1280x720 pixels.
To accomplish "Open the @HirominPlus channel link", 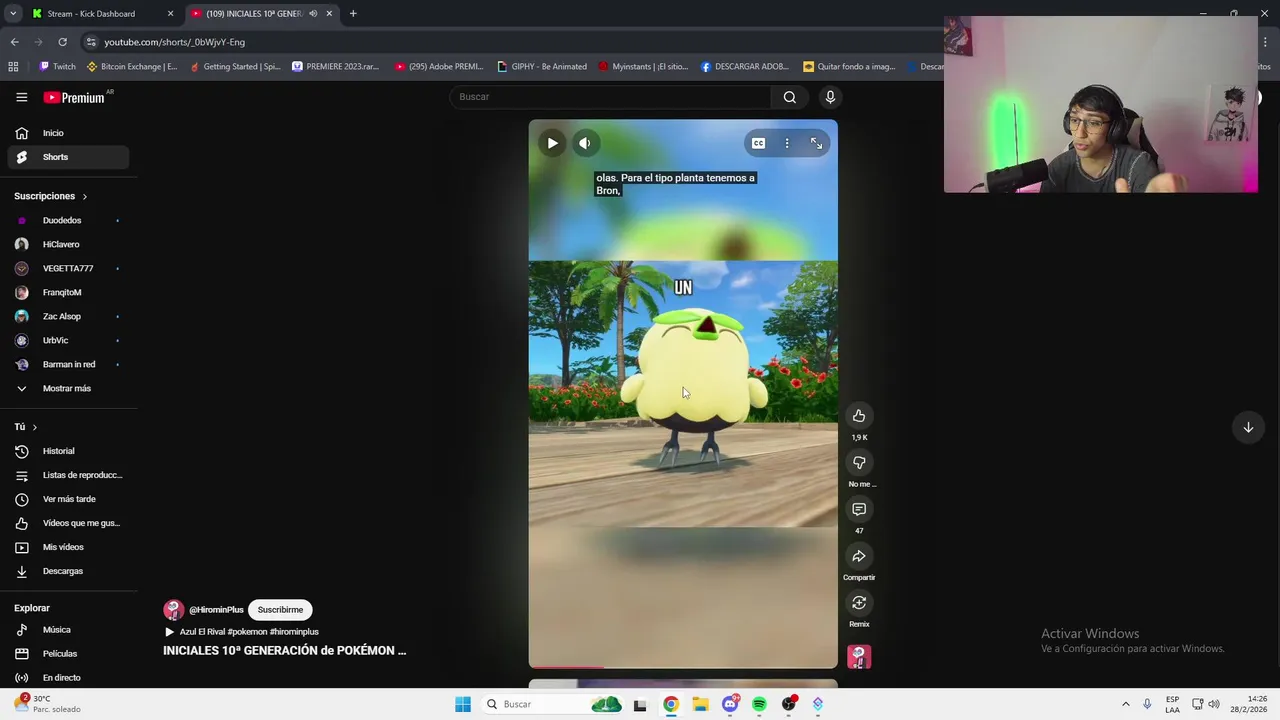I will (x=216, y=610).
